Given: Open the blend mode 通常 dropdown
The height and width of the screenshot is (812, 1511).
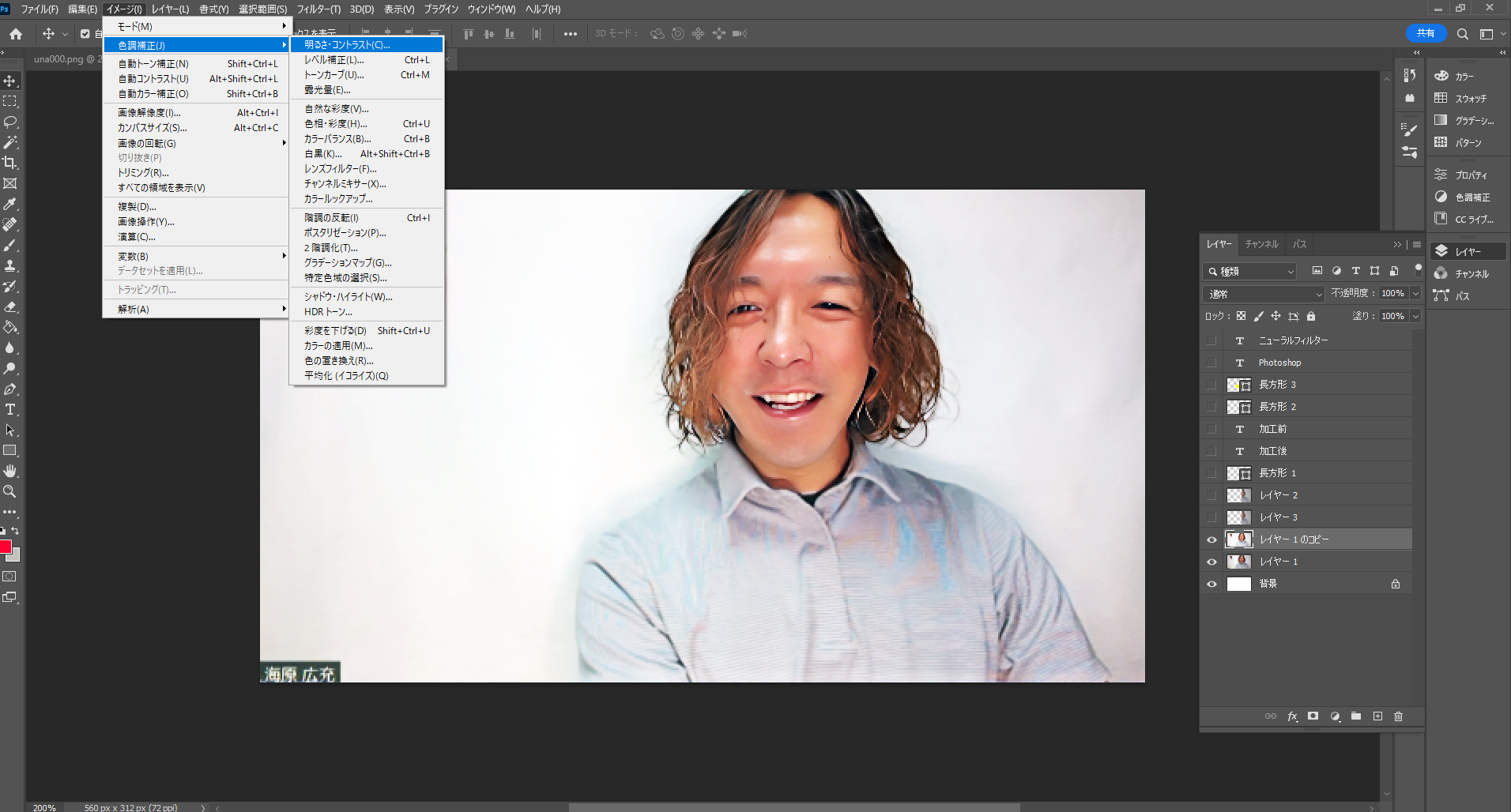Looking at the screenshot, I should [1264, 294].
